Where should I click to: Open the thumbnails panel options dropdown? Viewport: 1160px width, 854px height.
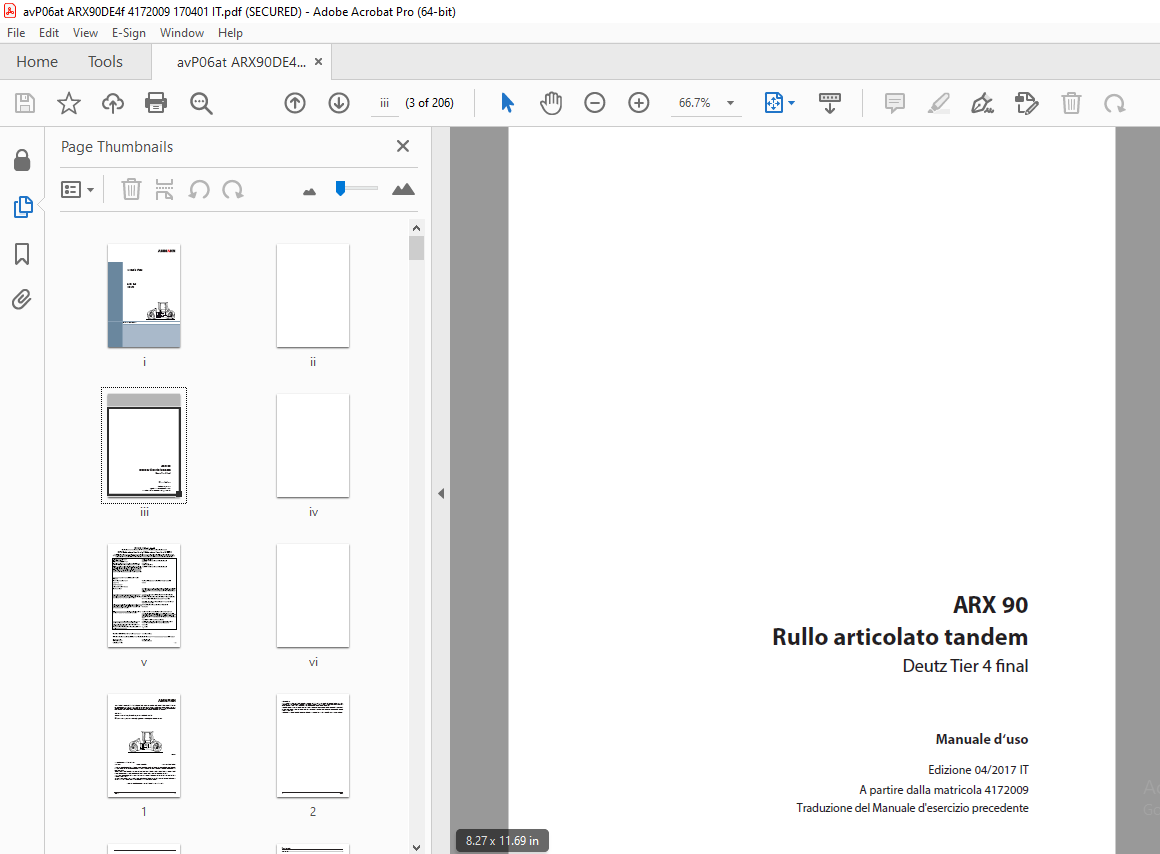point(78,189)
